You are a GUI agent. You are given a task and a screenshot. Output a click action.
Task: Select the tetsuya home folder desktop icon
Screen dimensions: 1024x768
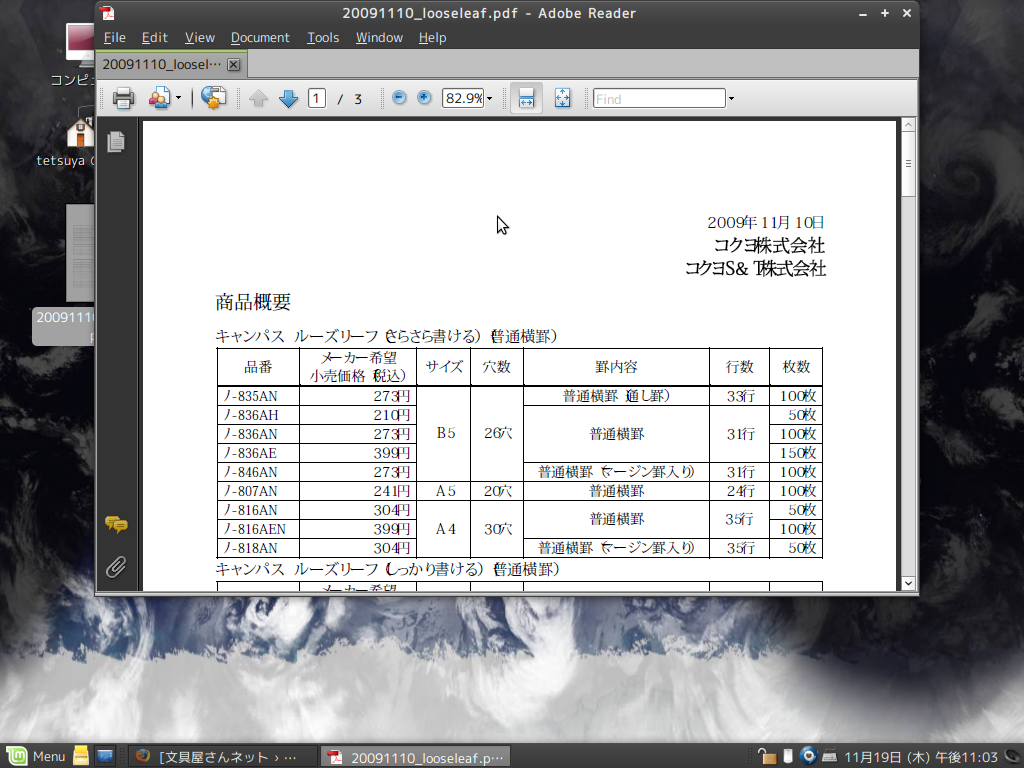(x=80, y=132)
